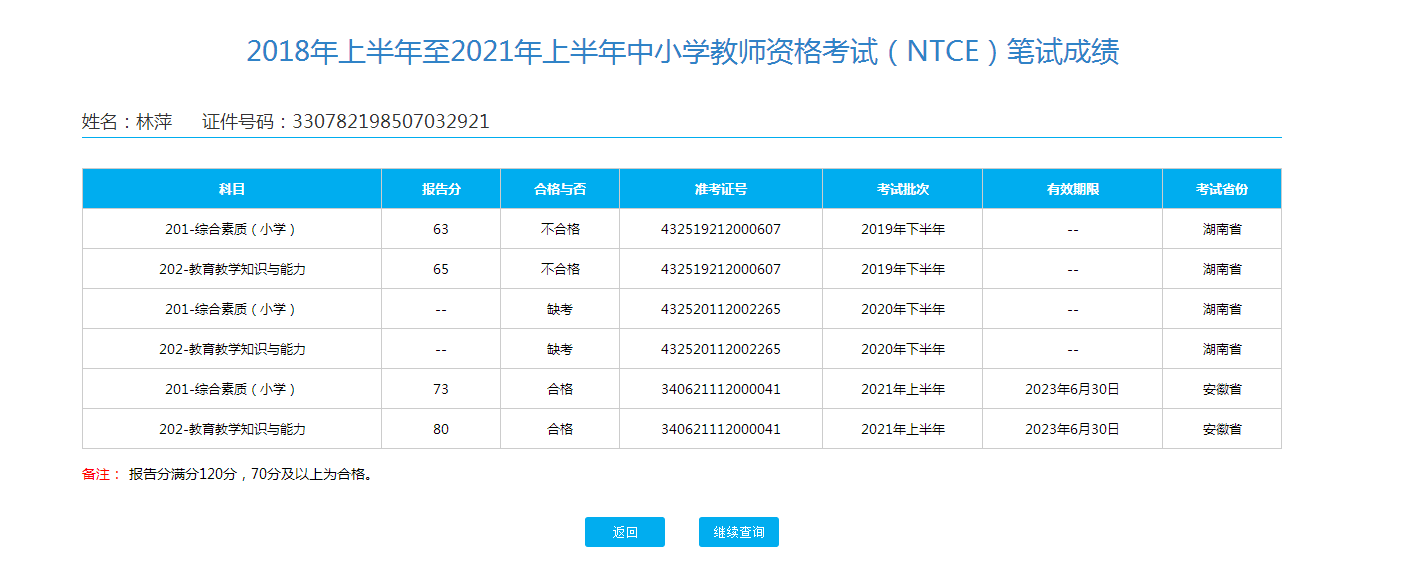Click 432520112002265 in the 2020年下半年 202-教育教学知识与能力 row

721,349
